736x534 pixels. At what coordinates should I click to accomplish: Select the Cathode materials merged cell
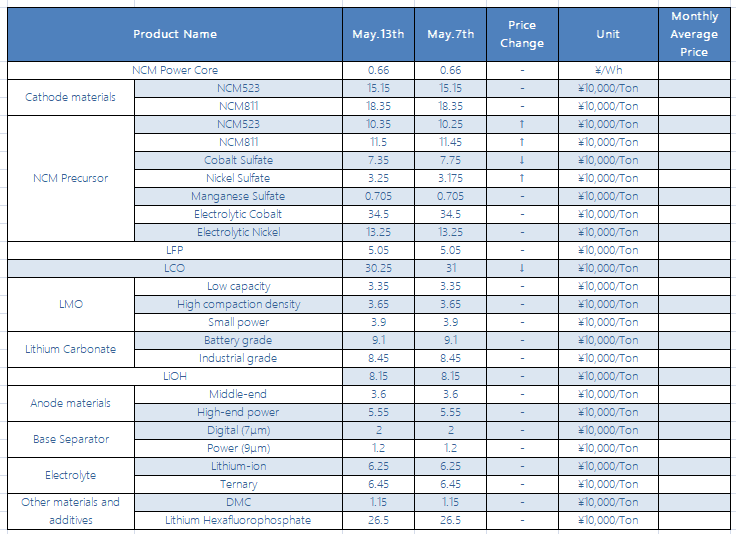(71, 97)
